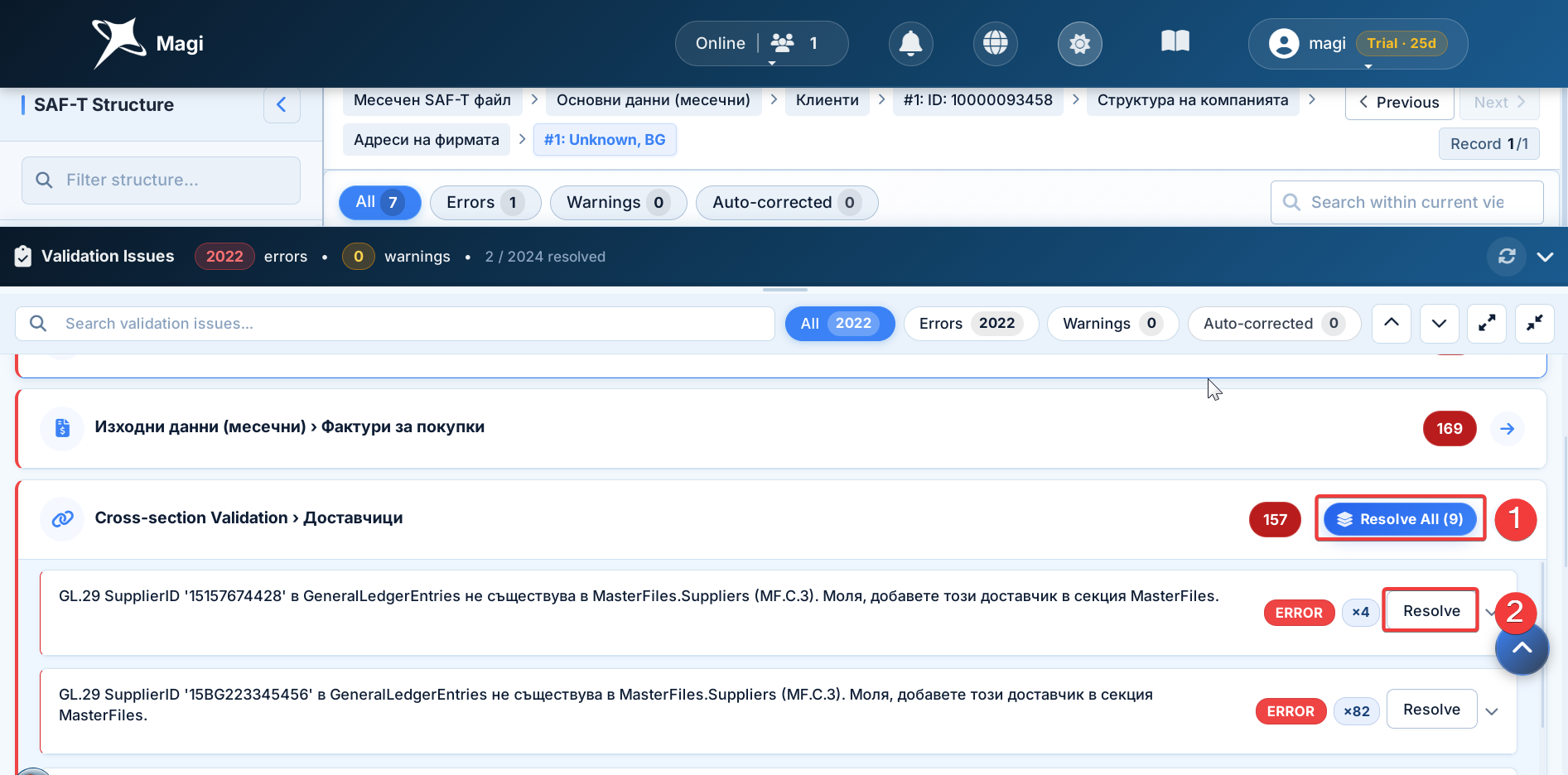
Task: Open the documentation book icon
Action: 1175,41
